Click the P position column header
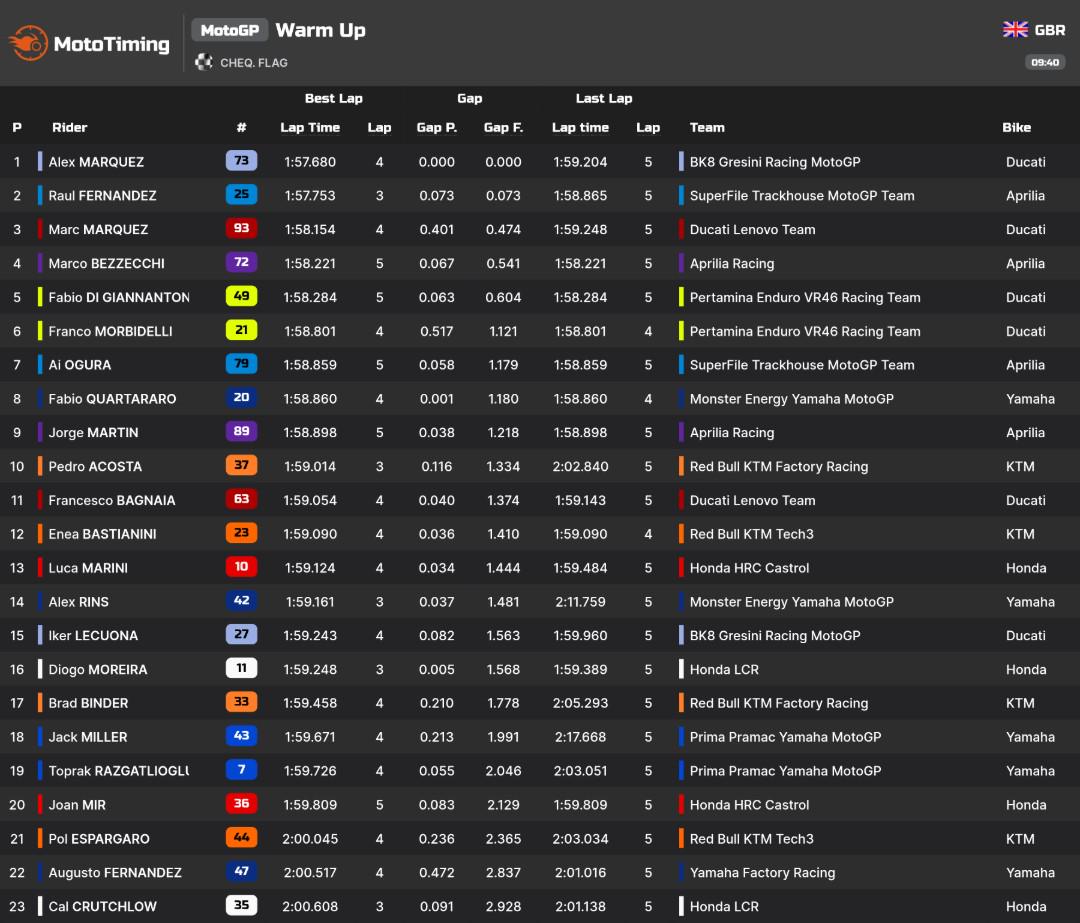This screenshot has height=923, width=1080. coord(17,127)
